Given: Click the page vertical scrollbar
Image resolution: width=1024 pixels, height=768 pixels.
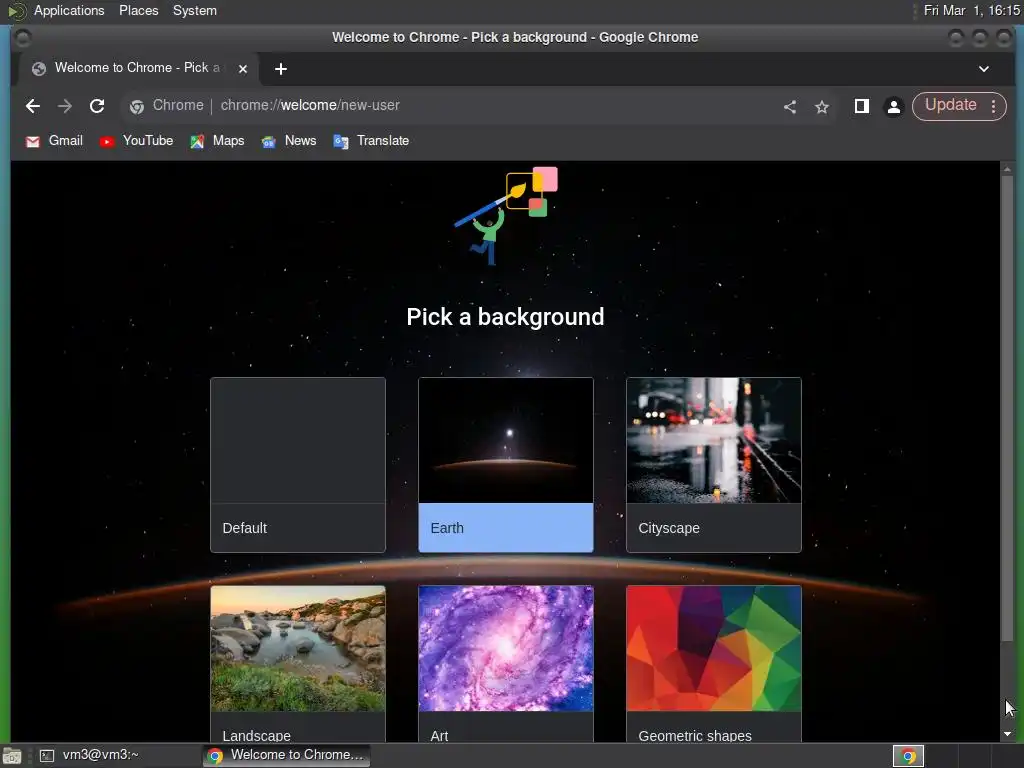Looking at the screenshot, I should pos(1007,406).
